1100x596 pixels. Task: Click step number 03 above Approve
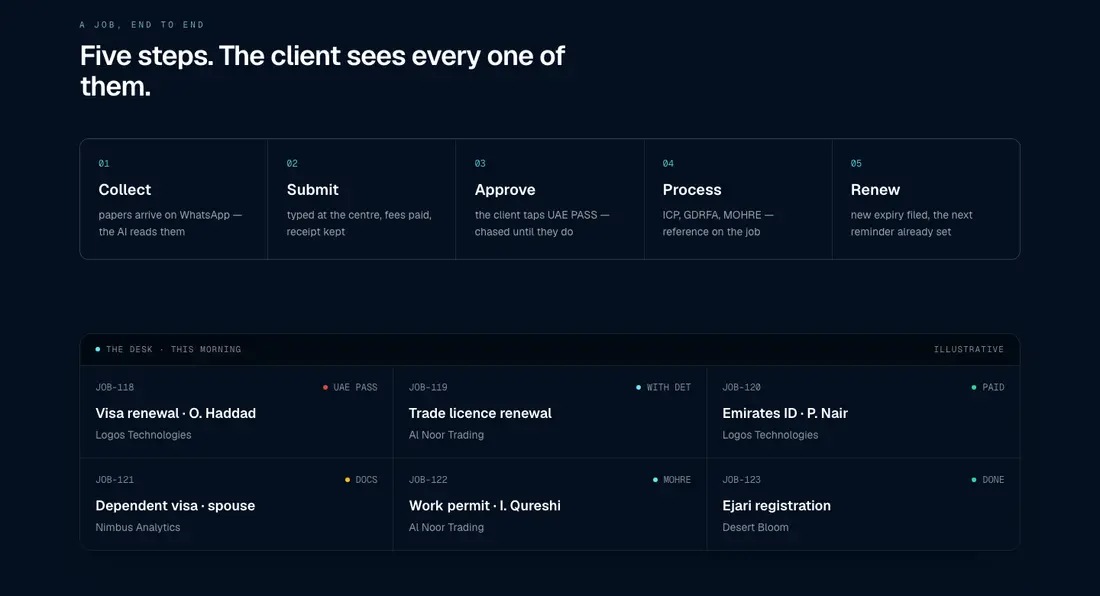point(480,163)
